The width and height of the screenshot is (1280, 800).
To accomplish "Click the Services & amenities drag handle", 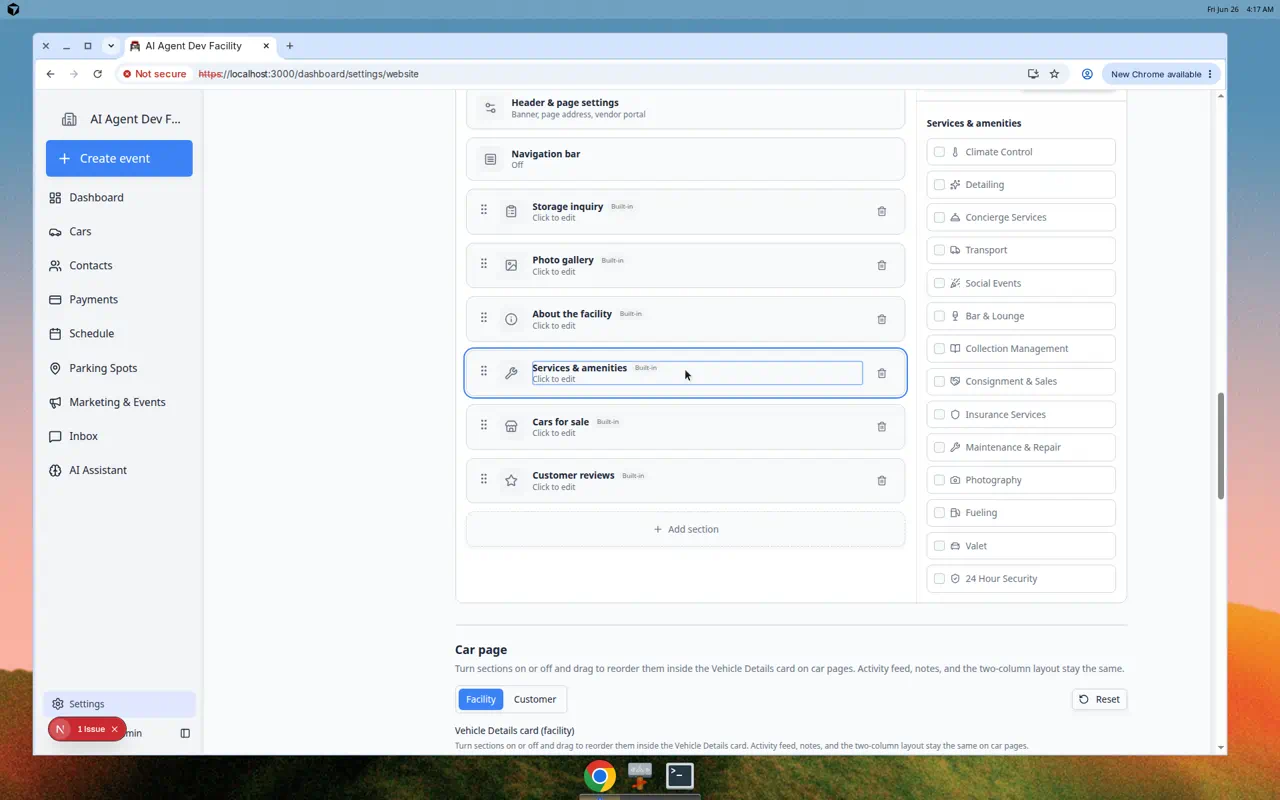I will click(484, 371).
